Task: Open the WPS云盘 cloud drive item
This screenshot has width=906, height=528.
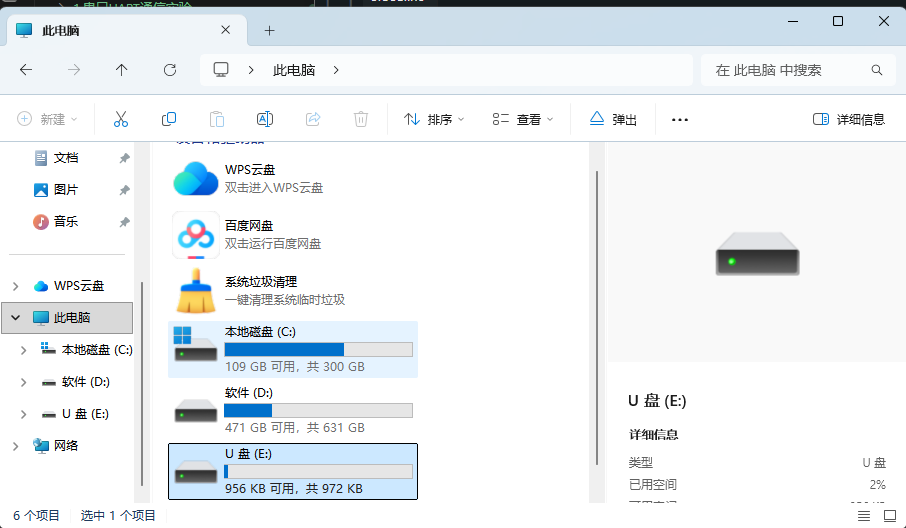Action: [x=248, y=179]
